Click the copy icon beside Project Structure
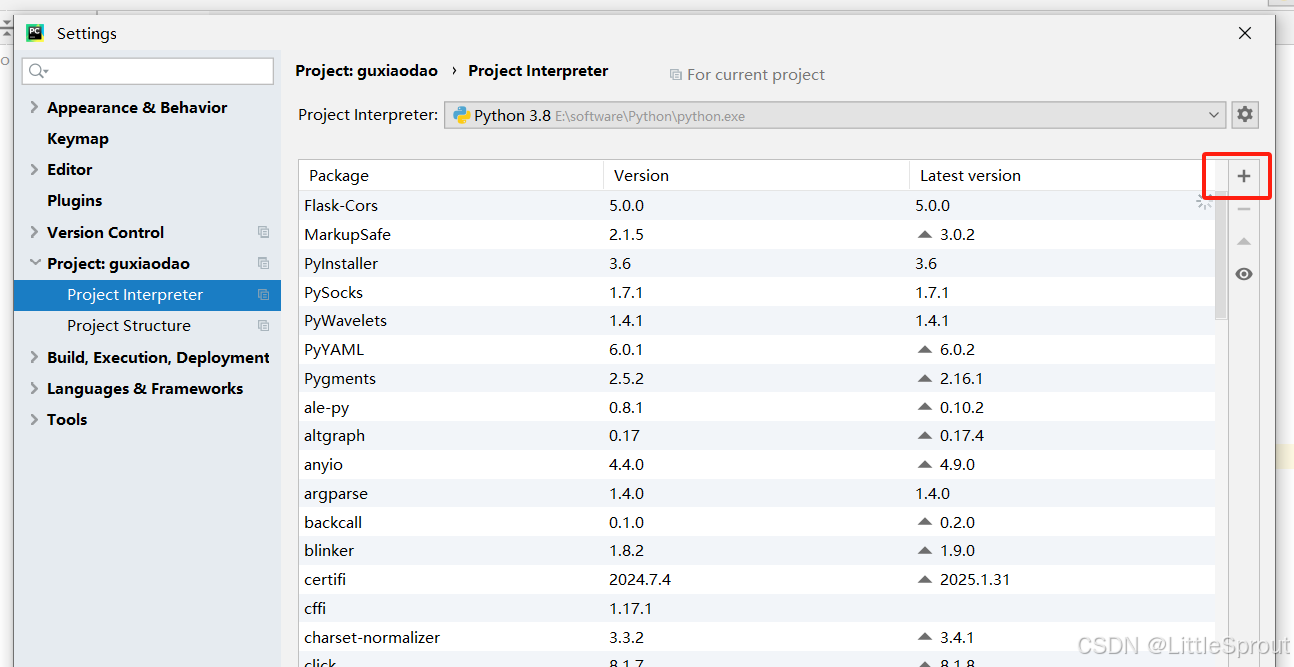This screenshot has height=667, width=1294. point(263,326)
